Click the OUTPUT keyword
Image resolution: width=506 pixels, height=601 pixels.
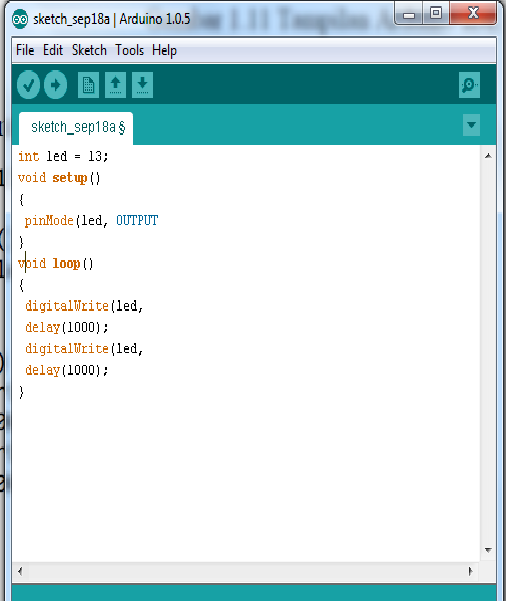click(137, 221)
